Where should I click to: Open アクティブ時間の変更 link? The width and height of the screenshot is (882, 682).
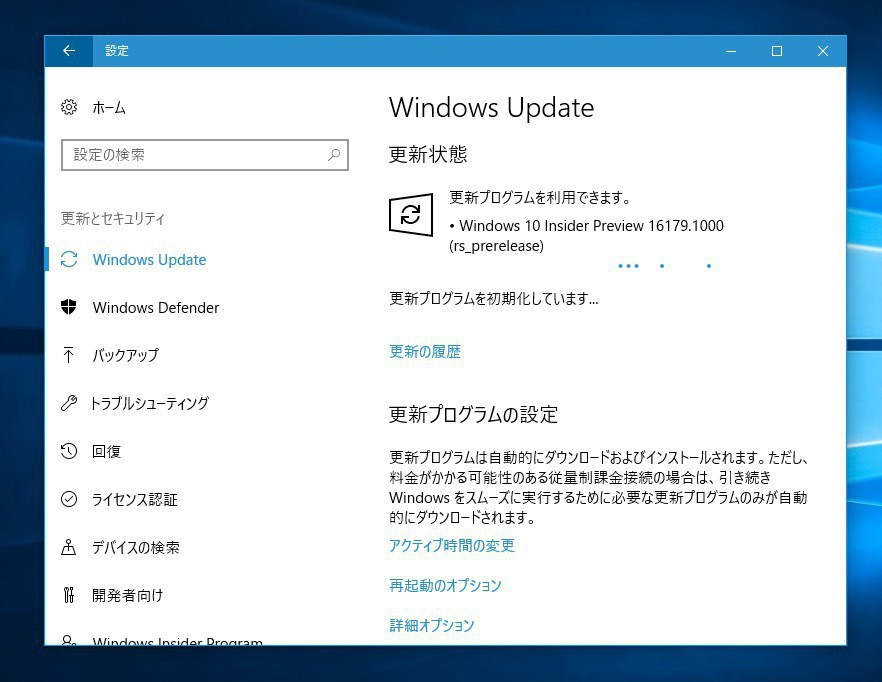tap(452, 545)
